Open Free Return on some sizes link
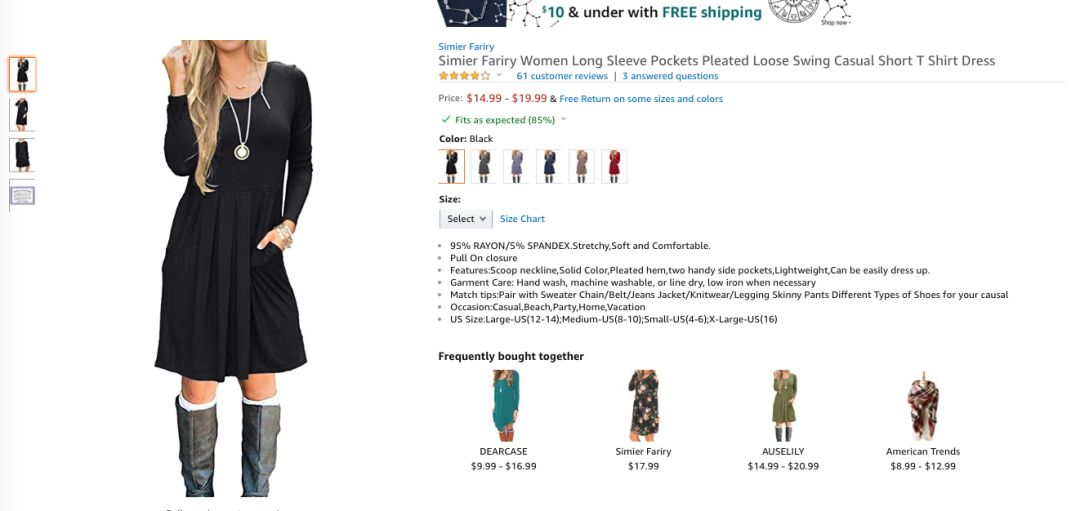 pyautogui.click(x=641, y=99)
